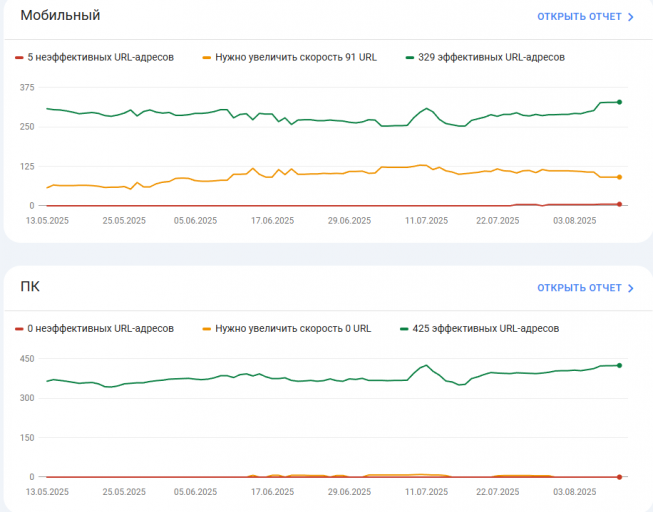
Task: Click date 25.05.2025 under the ПК chart
Action: [124, 492]
